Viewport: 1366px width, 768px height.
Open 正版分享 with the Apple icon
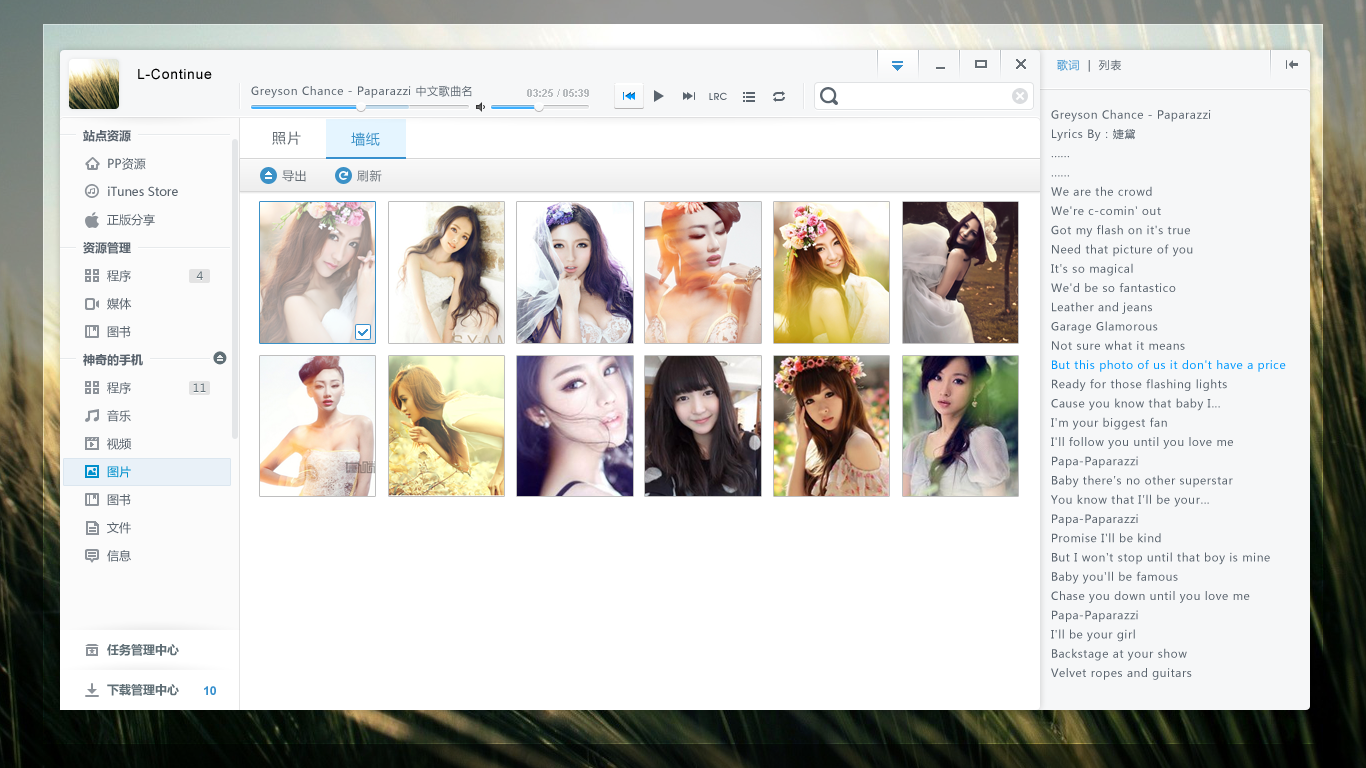tap(146, 220)
